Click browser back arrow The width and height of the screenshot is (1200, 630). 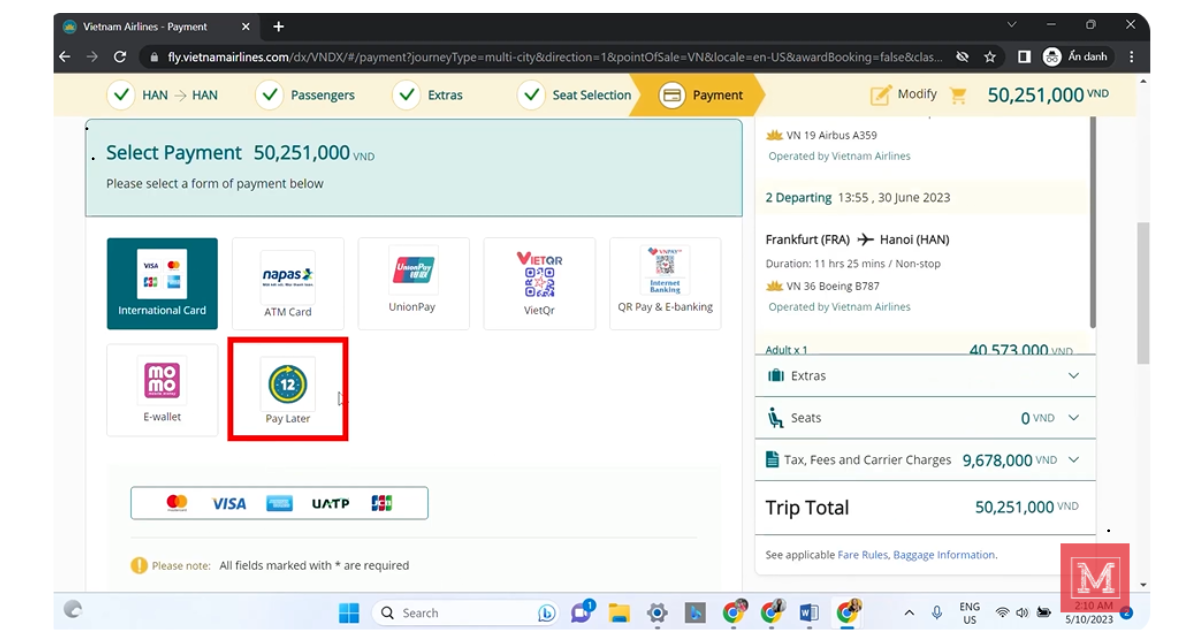click(66, 57)
